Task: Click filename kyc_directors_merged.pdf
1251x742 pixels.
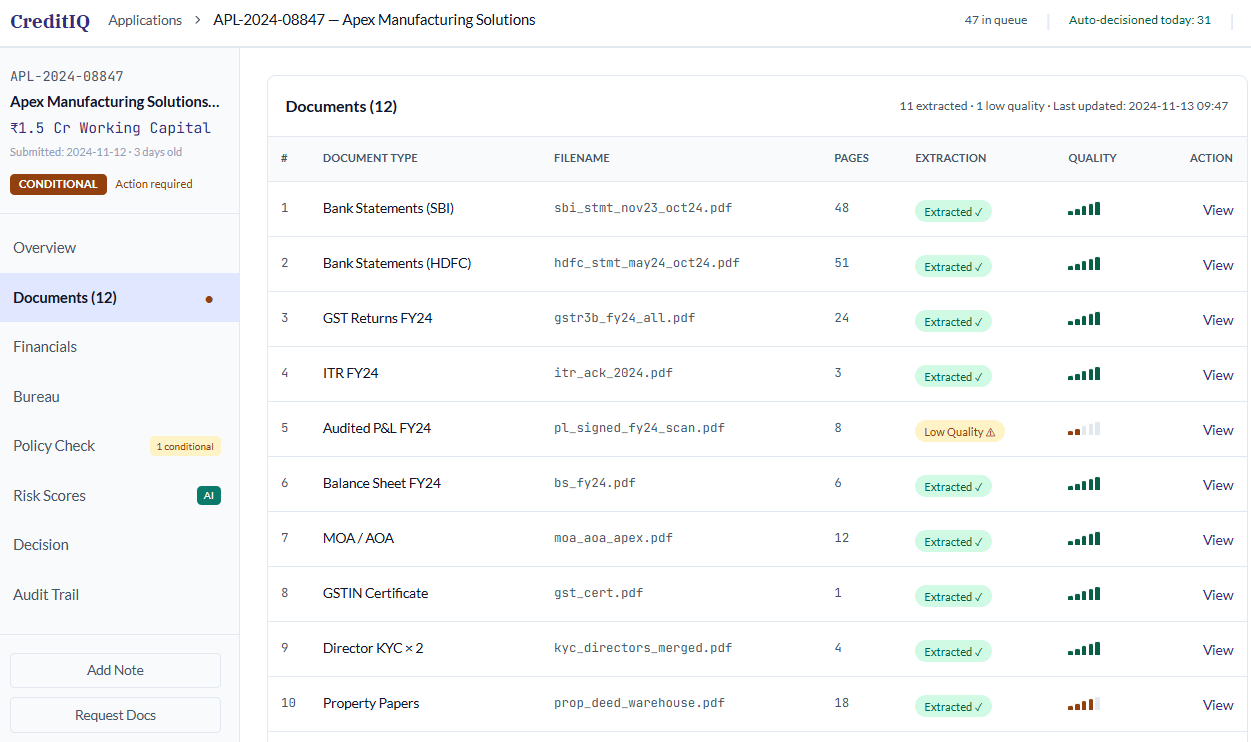Action: pyautogui.click(x=643, y=648)
